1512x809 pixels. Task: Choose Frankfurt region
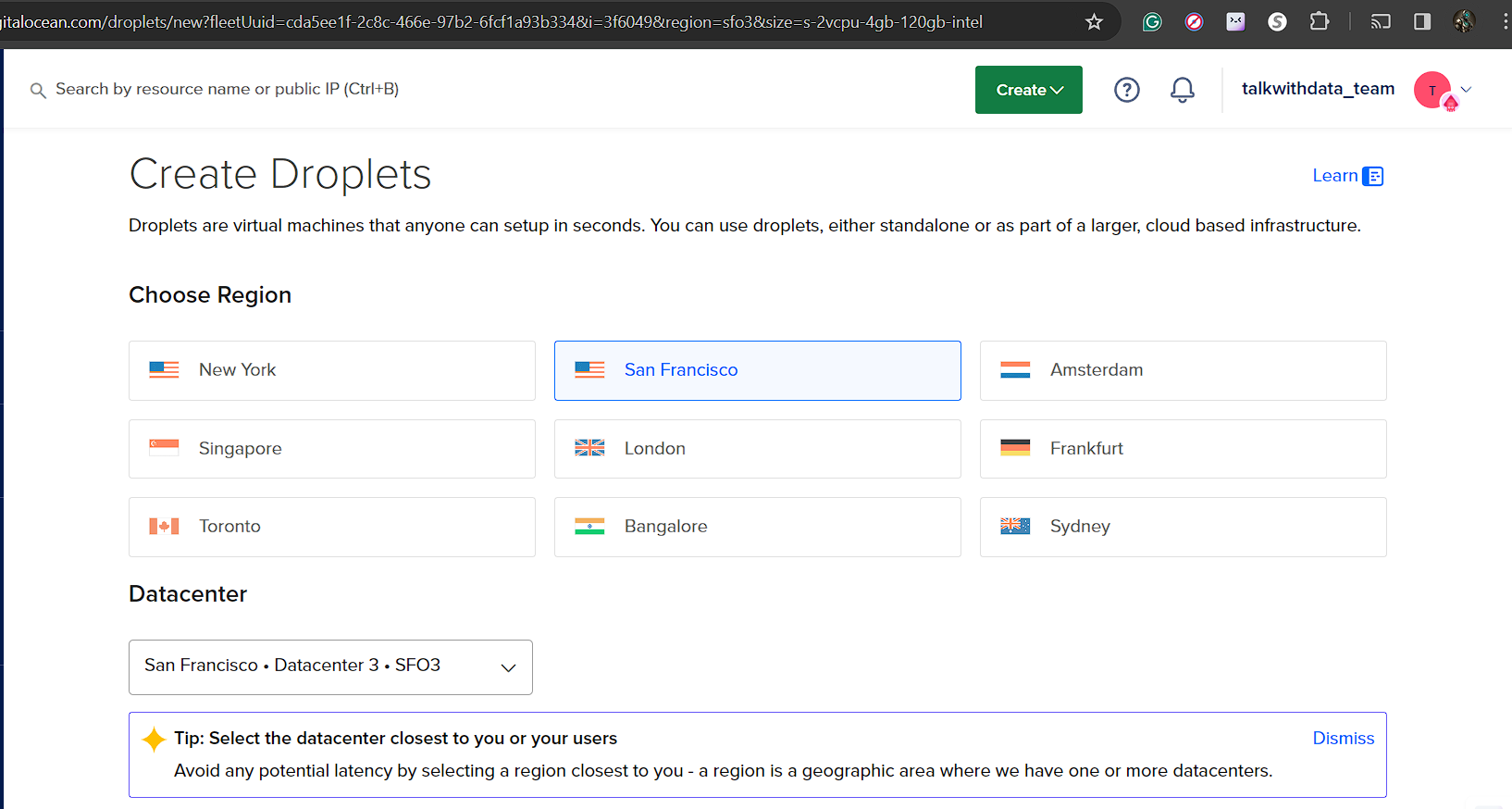click(1183, 449)
